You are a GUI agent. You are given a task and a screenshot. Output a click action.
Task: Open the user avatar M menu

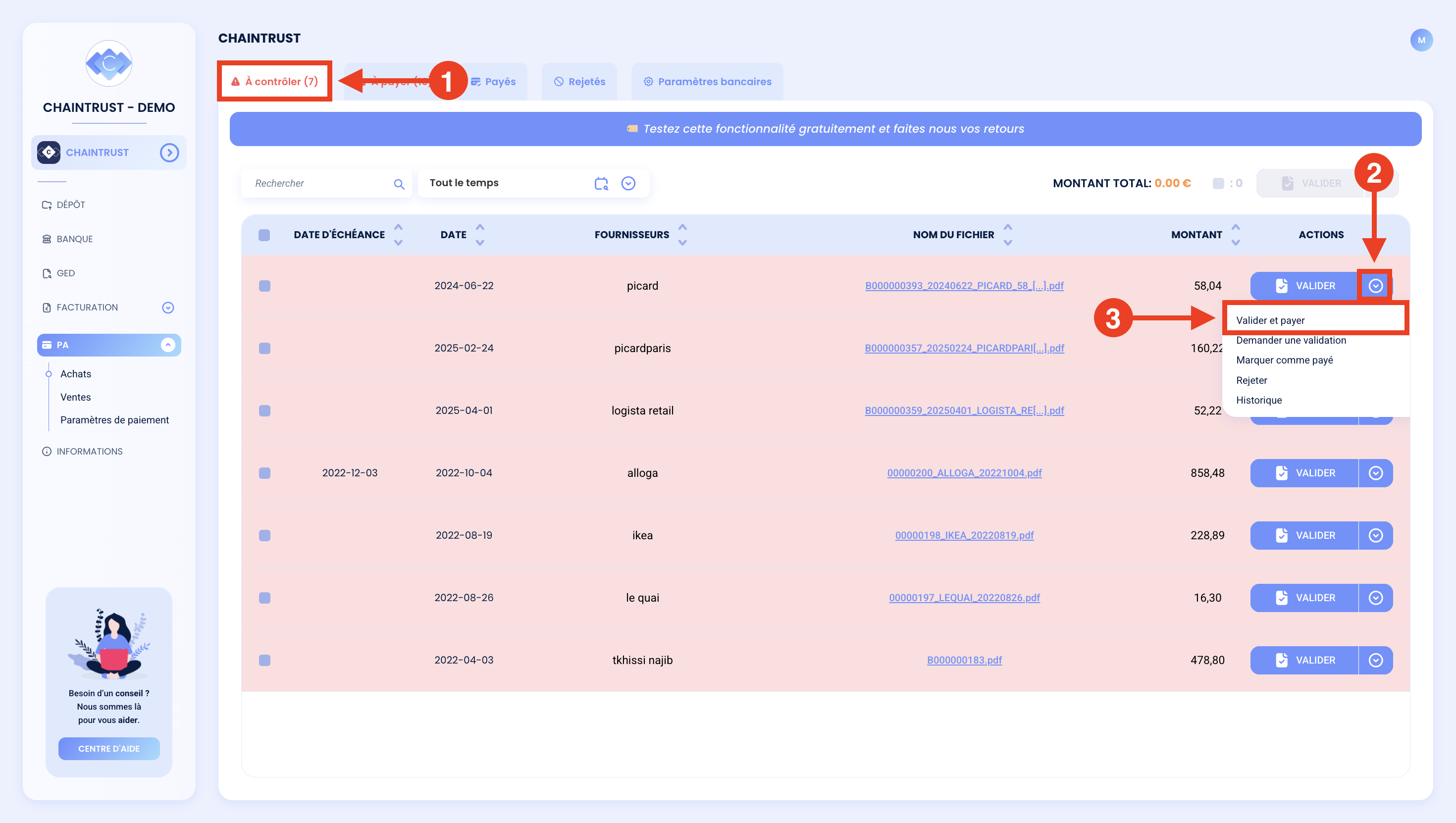tap(1421, 40)
